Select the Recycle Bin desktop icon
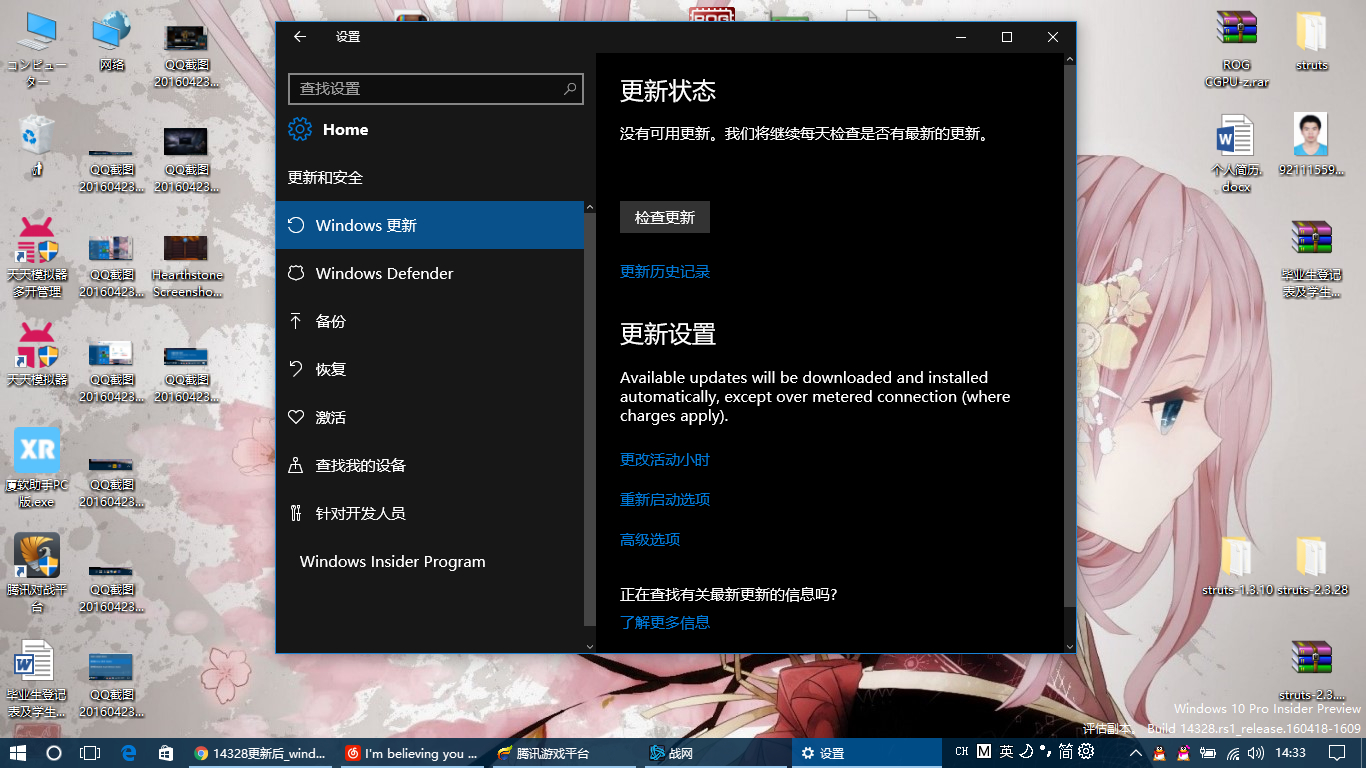 tap(37, 146)
